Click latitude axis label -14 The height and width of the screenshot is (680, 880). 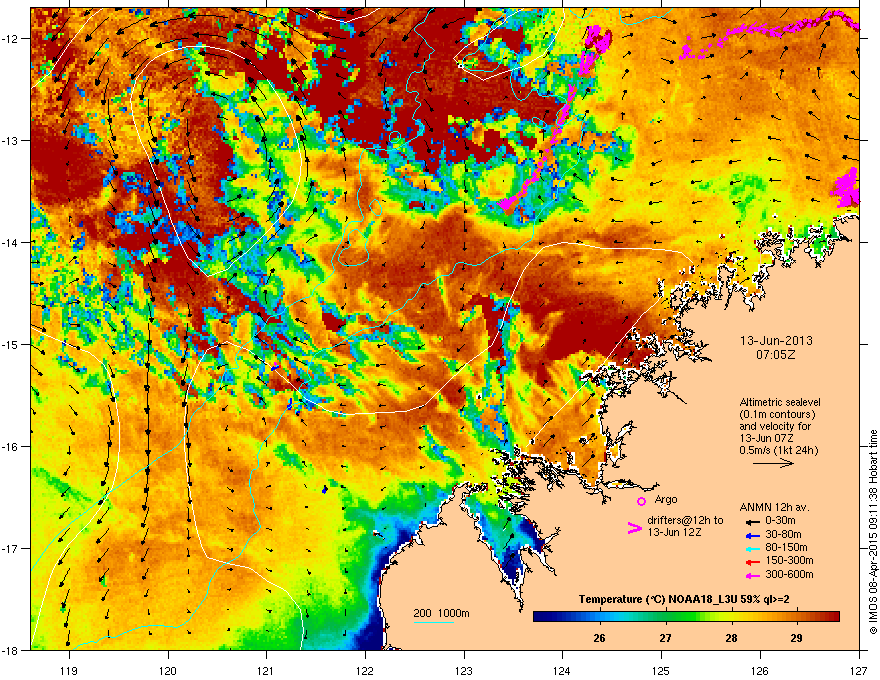click(x=11, y=242)
